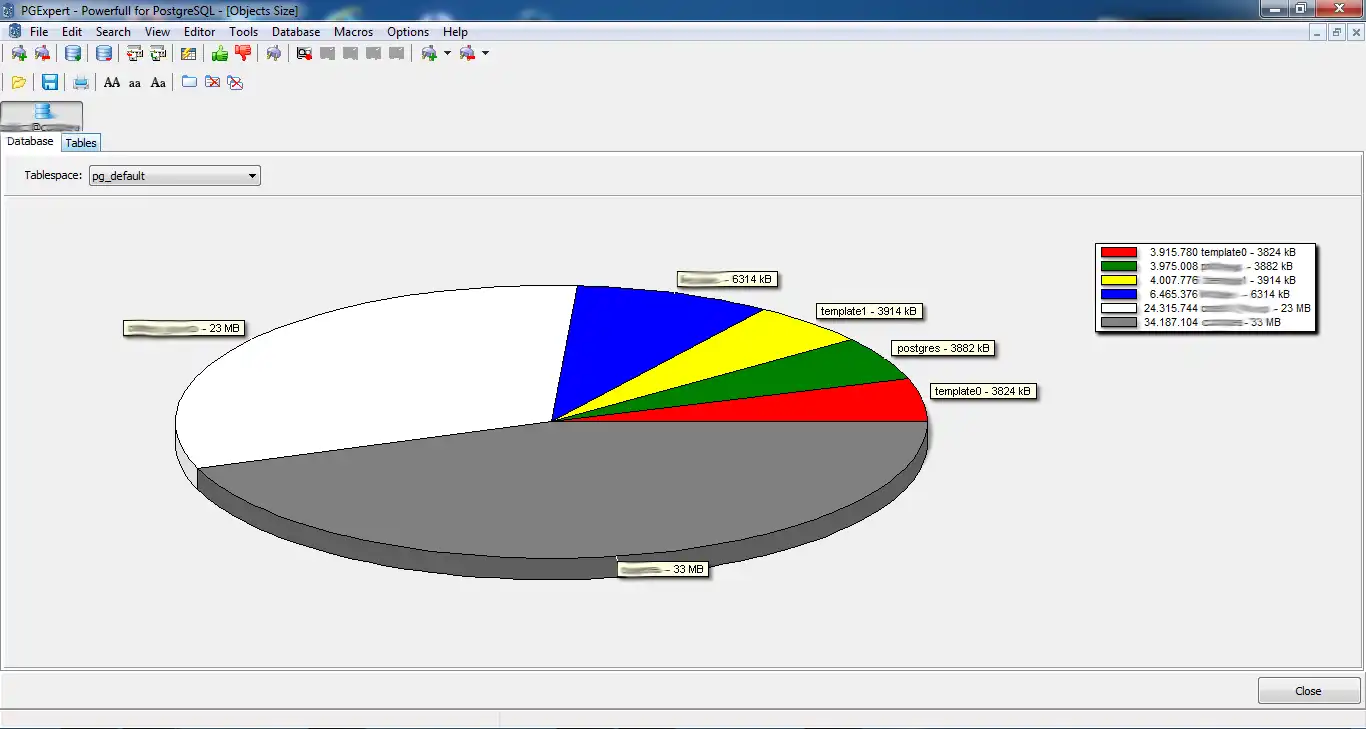Click the white legend swatch for 23 MB

1119,308
